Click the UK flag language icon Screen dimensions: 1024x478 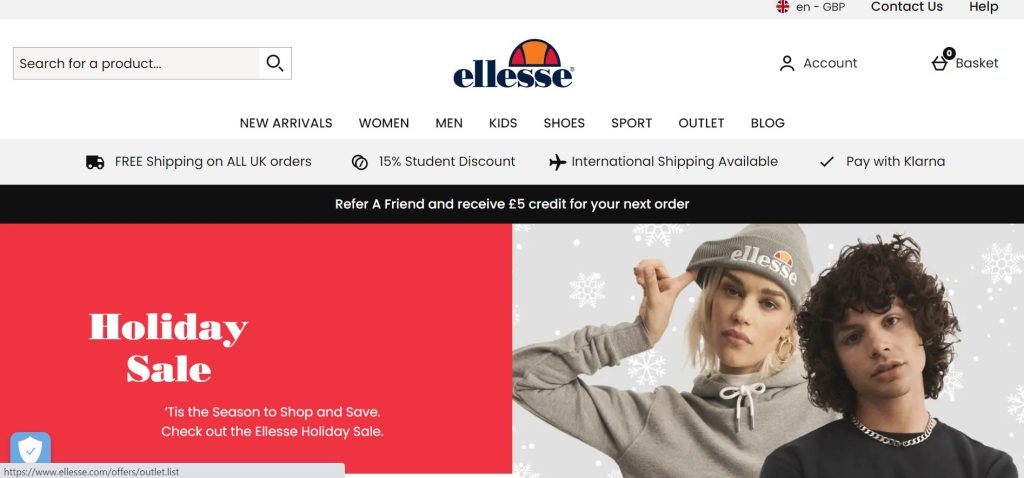coord(782,7)
